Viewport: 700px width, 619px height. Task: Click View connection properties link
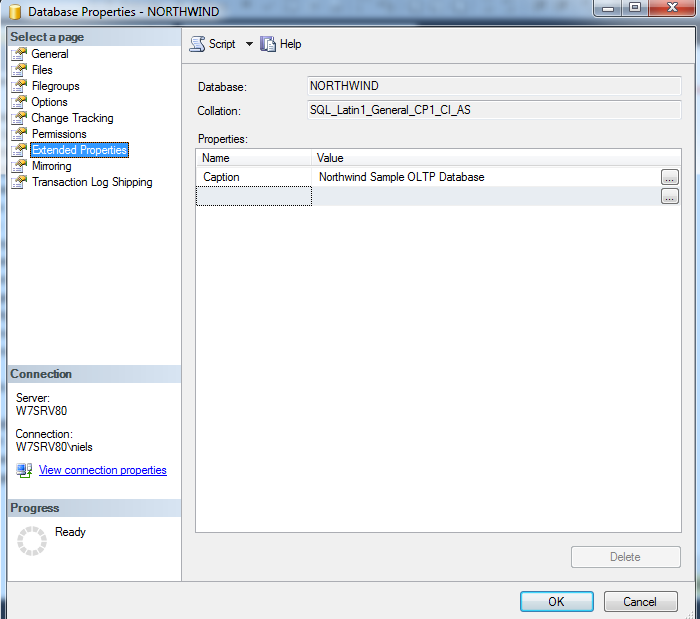pos(103,470)
